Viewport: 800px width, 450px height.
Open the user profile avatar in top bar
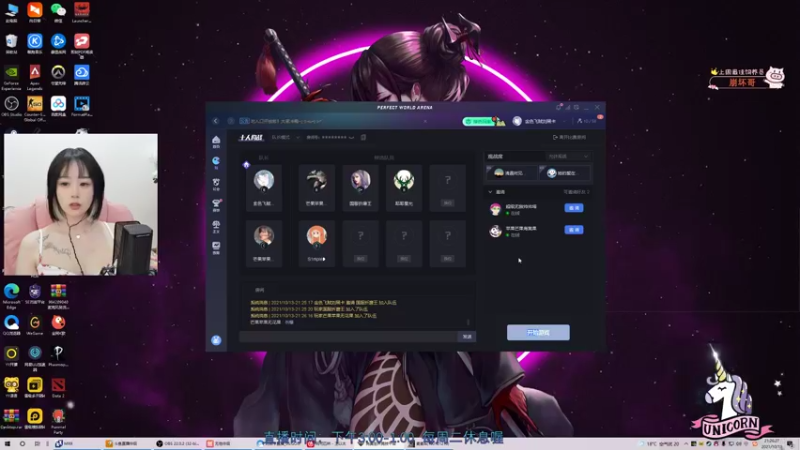[517, 121]
